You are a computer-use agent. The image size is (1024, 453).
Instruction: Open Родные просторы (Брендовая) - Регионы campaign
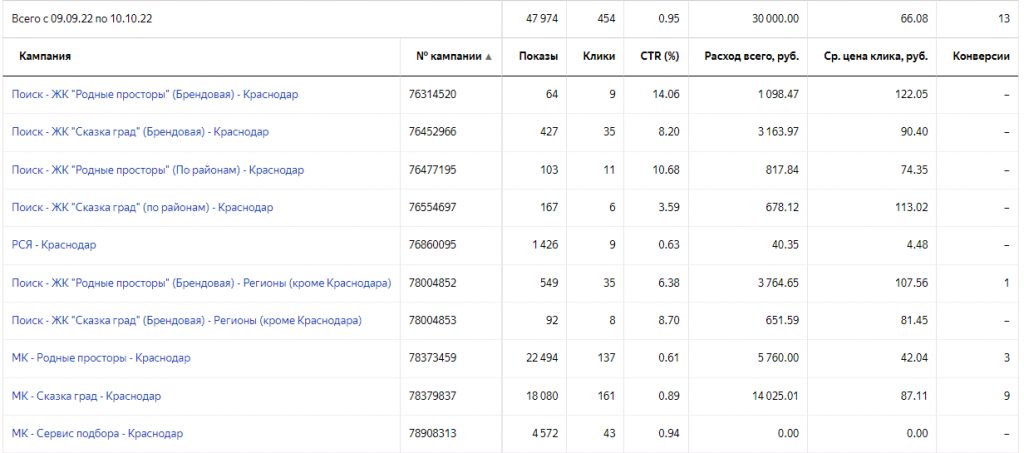[x=201, y=283]
